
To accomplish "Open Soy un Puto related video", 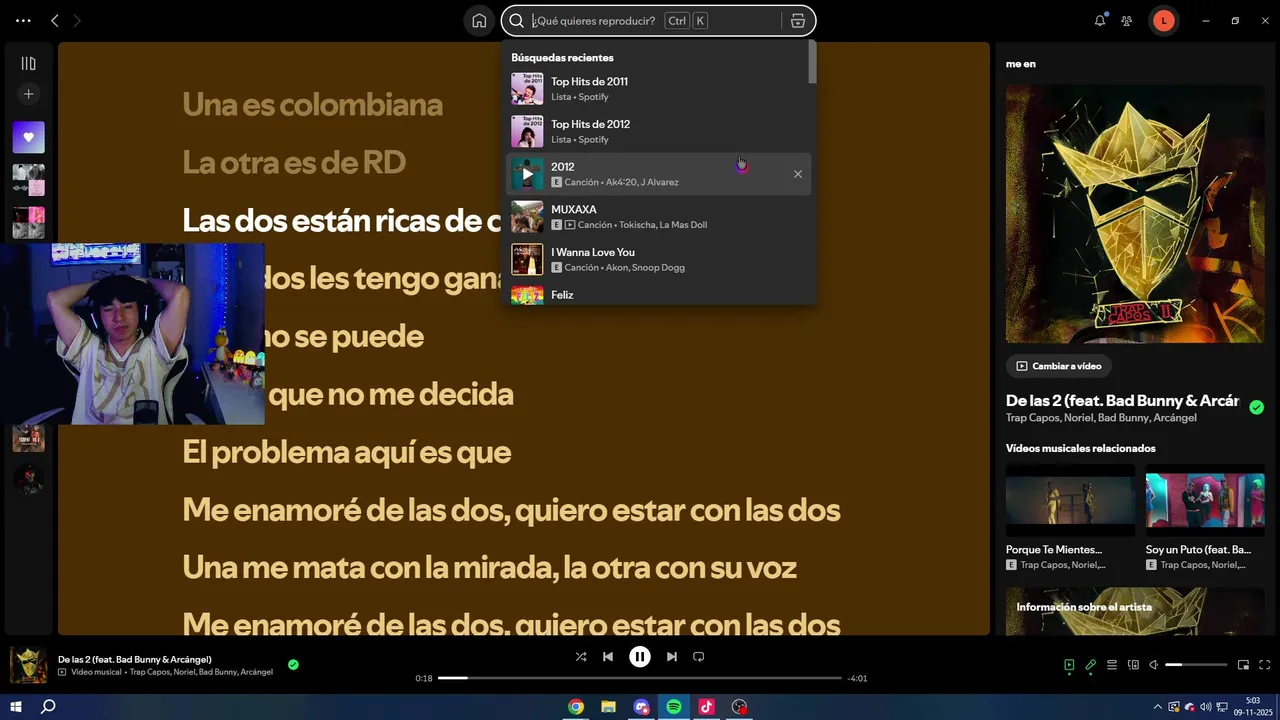I will pos(1205,517).
